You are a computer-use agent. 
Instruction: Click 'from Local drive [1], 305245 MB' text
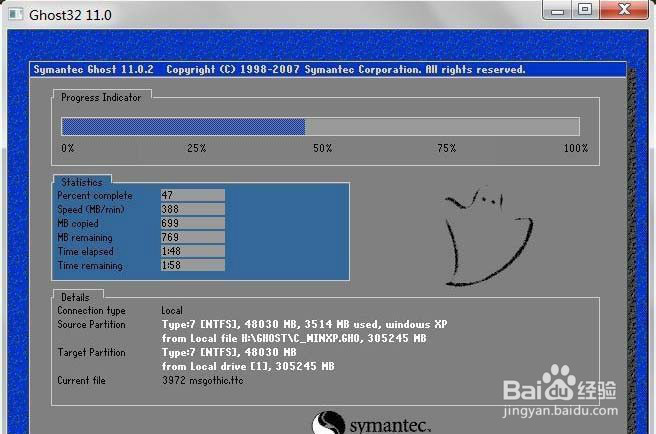tap(248, 366)
